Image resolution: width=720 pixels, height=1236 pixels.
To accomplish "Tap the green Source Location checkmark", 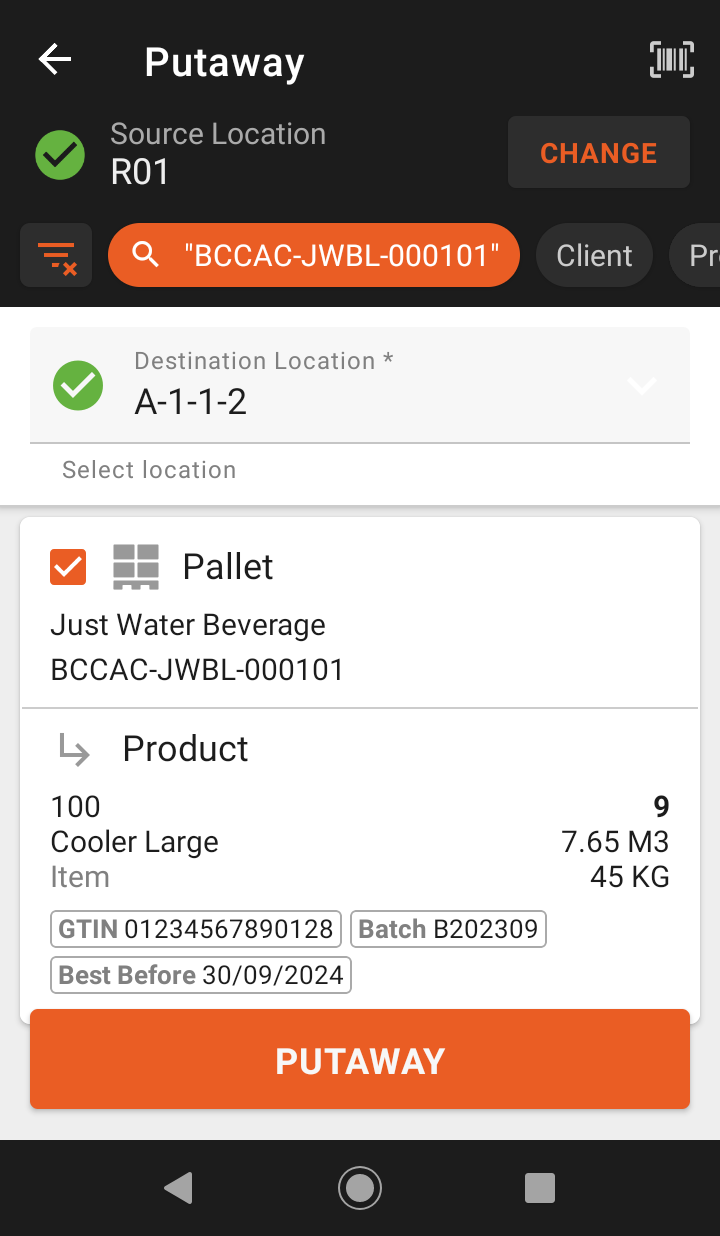I will point(60,155).
